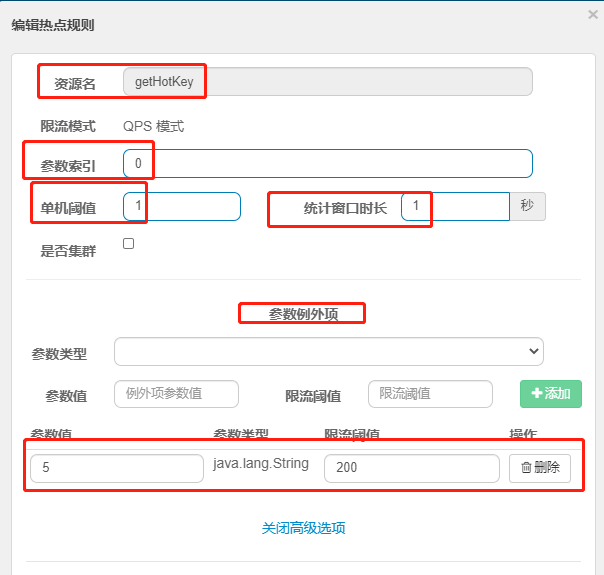The width and height of the screenshot is (604, 575).
Task: Edit the parameter value field containing 5
Action: [117, 468]
